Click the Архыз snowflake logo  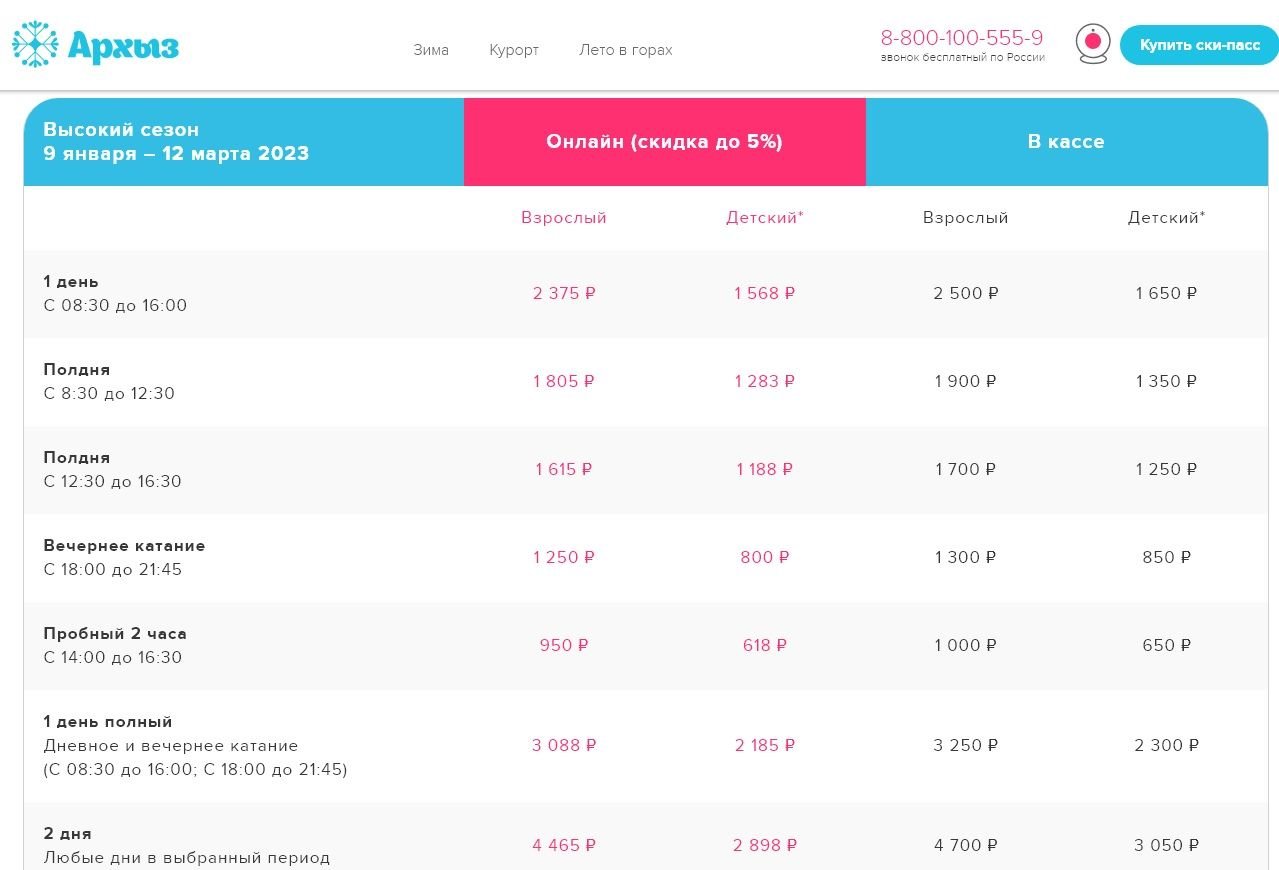pyautogui.click(x=95, y=45)
